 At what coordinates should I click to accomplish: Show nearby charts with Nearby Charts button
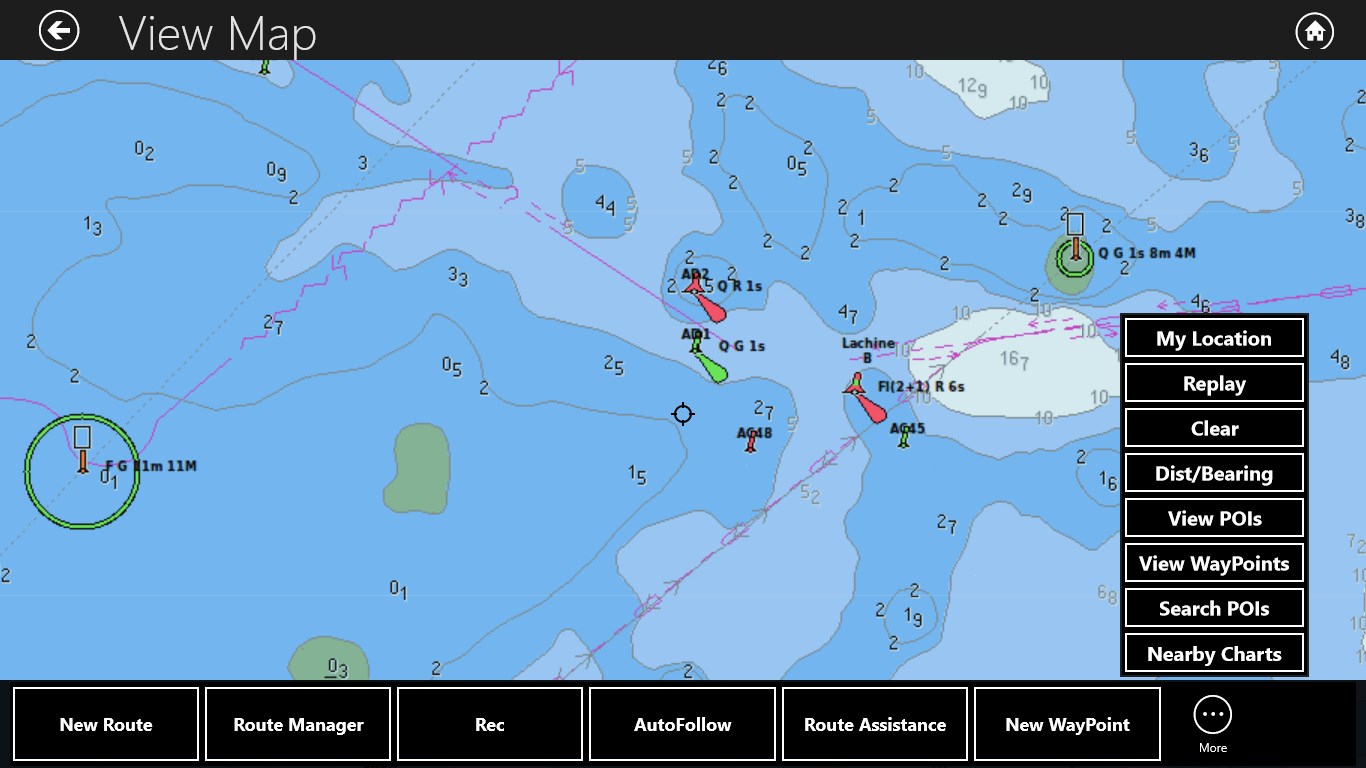tap(1214, 653)
